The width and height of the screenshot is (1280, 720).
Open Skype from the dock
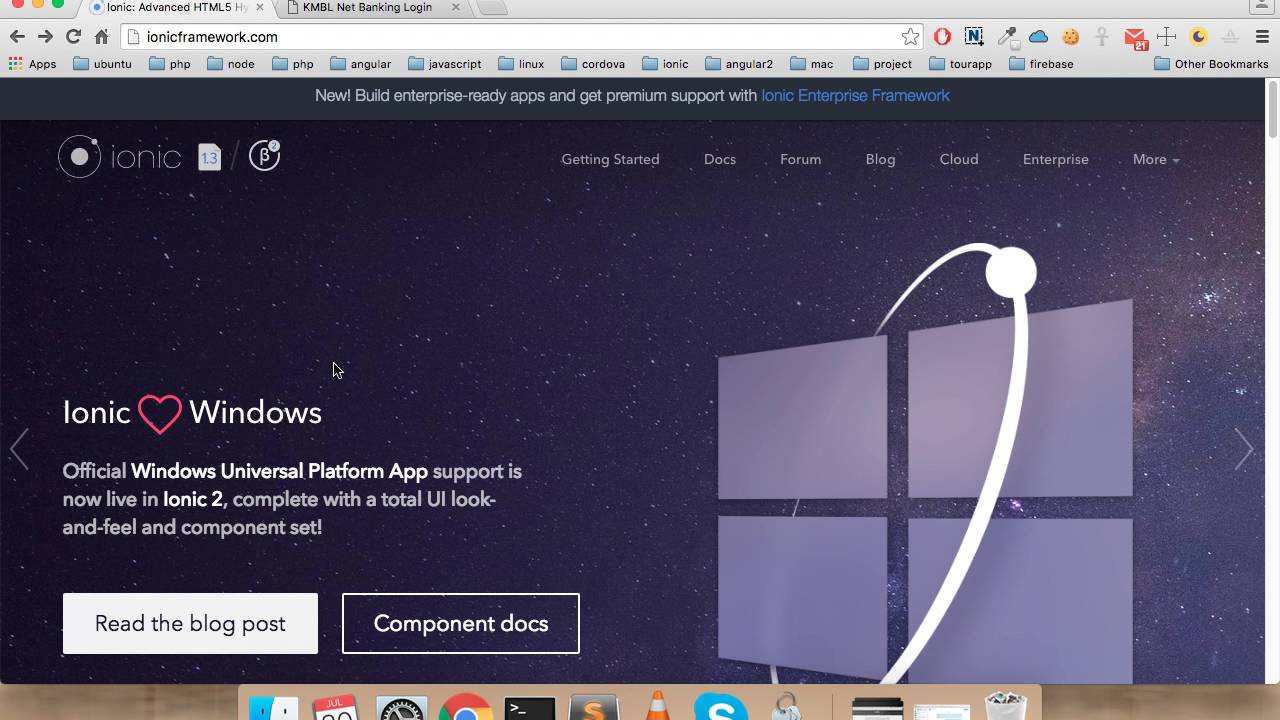(x=721, y=708)
